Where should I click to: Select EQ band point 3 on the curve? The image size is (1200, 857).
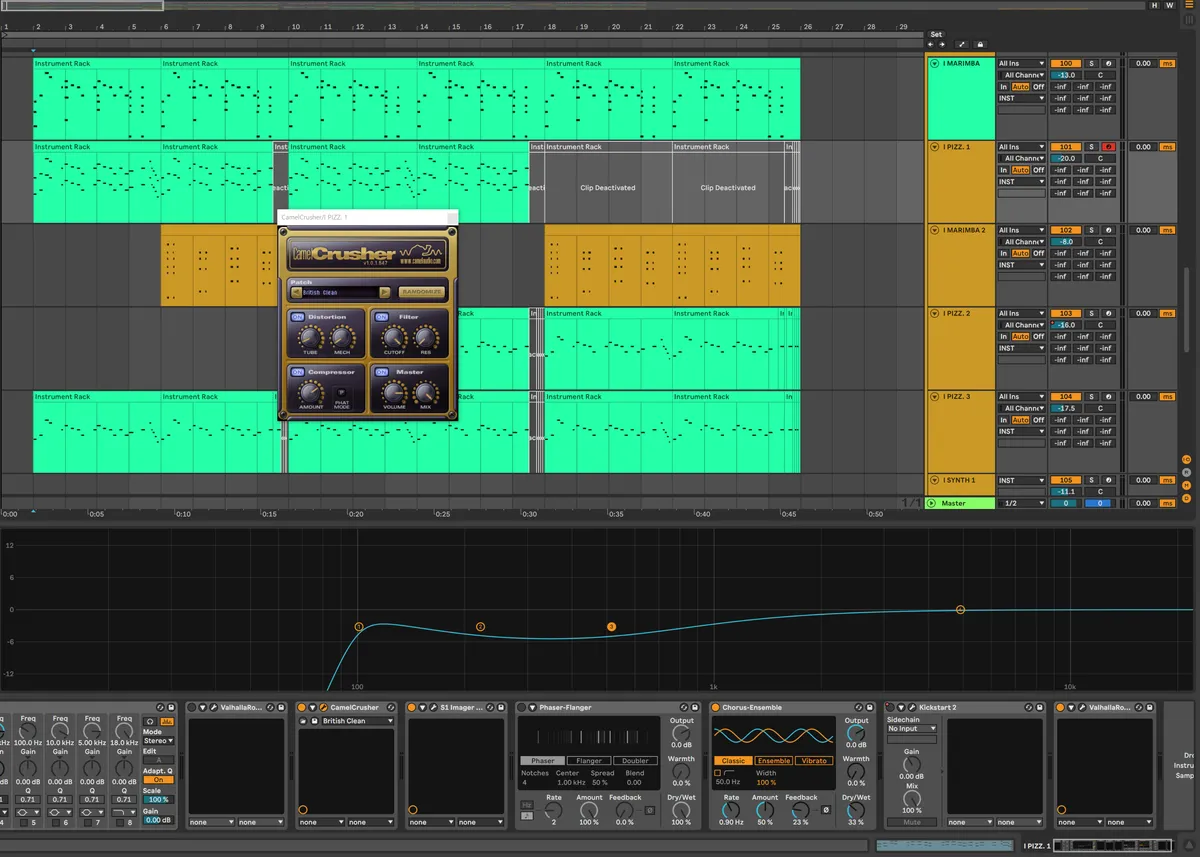point(611,627)
